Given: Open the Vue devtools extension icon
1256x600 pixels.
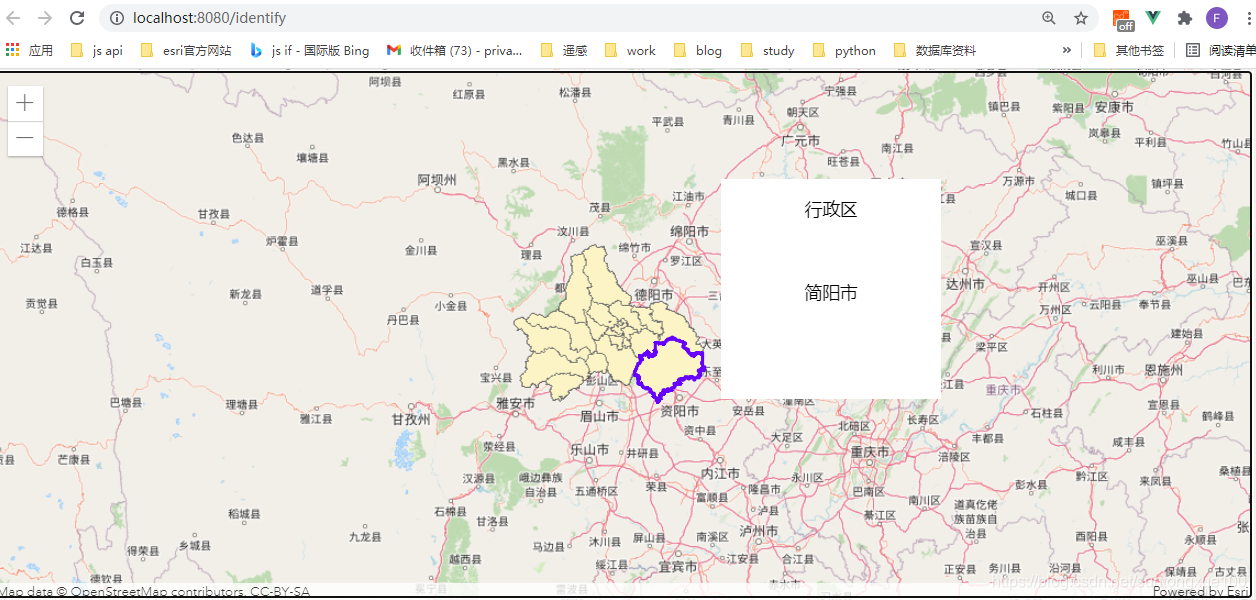Looking at the screenshot, I should 1152,17.
